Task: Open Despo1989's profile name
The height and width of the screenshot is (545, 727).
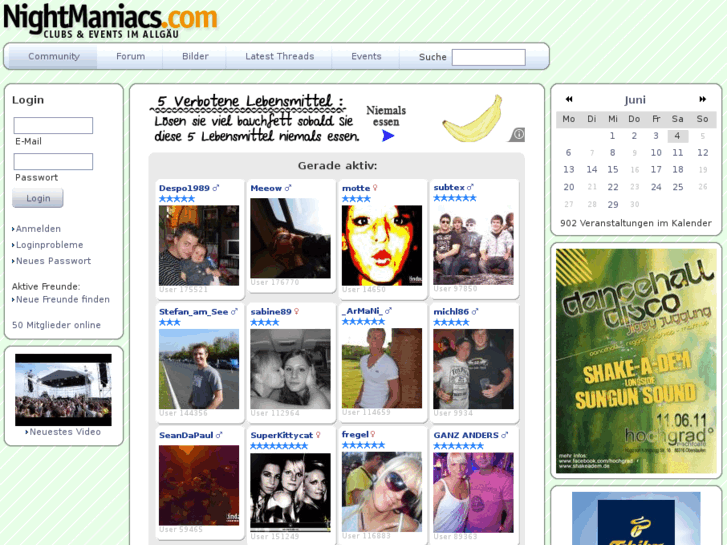Action: coord(184,188)
